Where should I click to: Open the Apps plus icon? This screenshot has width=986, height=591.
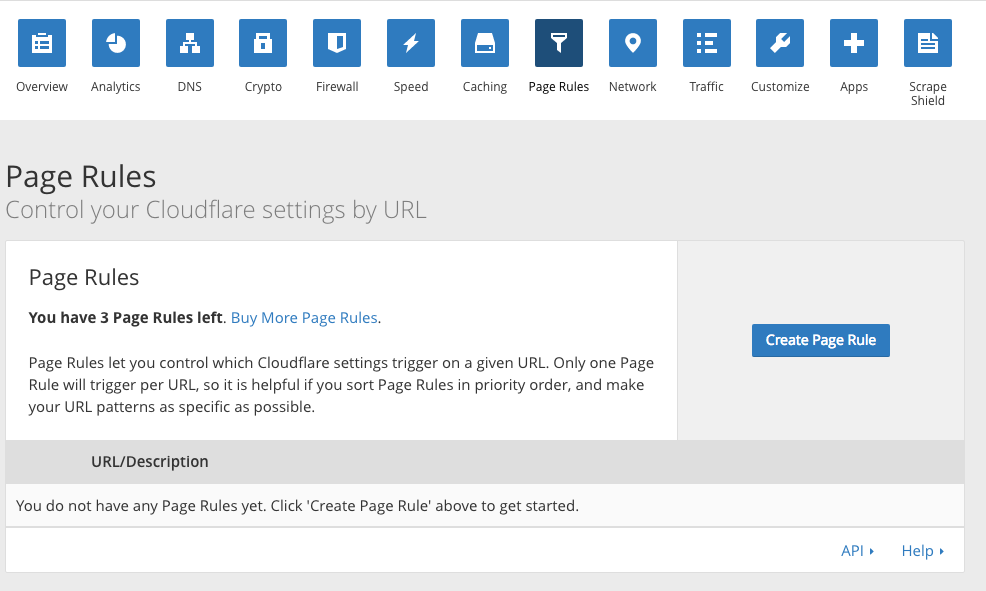pyautogui.click(x=854, y=43)
